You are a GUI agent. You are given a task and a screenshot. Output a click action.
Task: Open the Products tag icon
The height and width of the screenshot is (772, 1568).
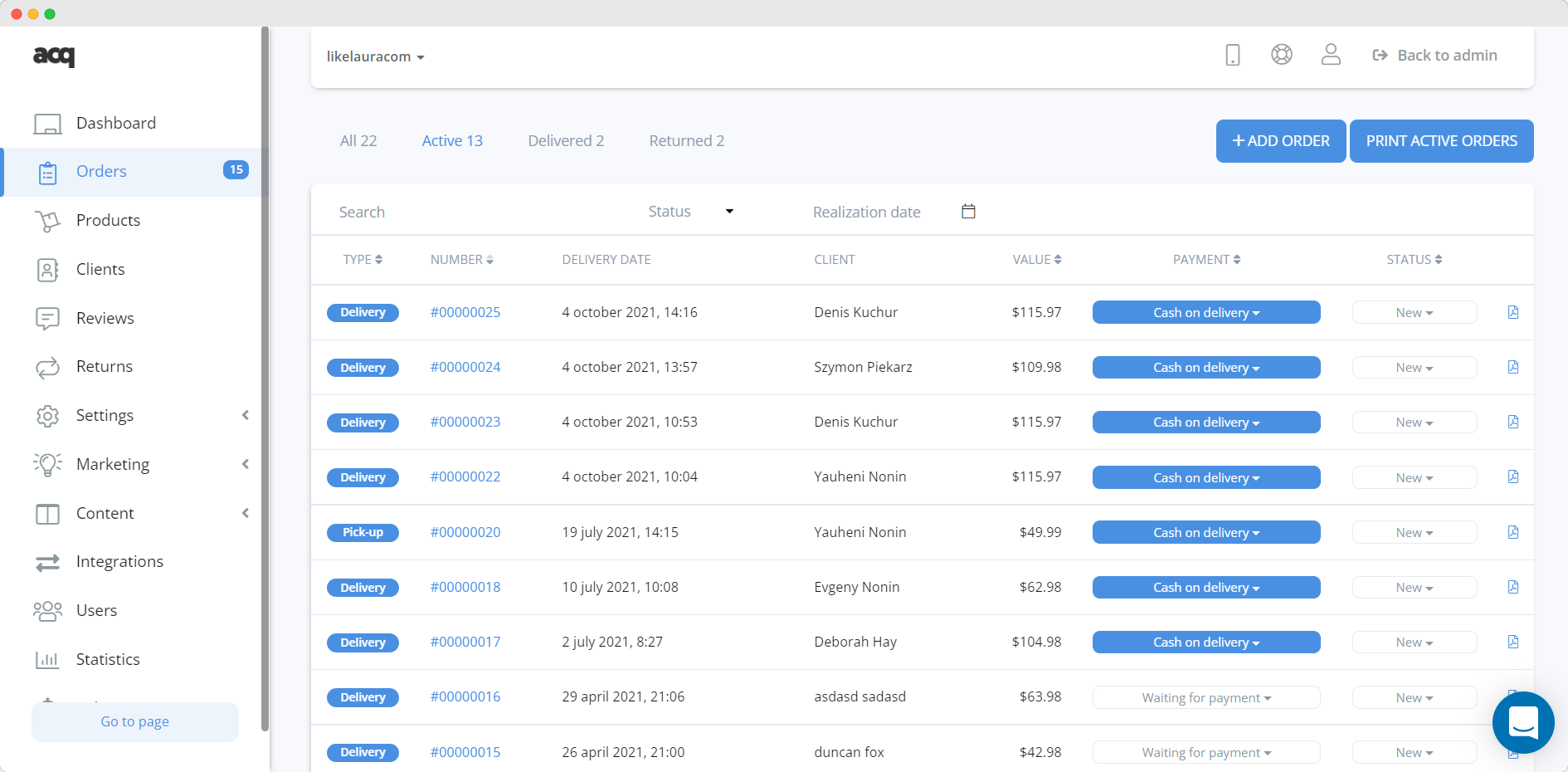click(x=47, y=221)
